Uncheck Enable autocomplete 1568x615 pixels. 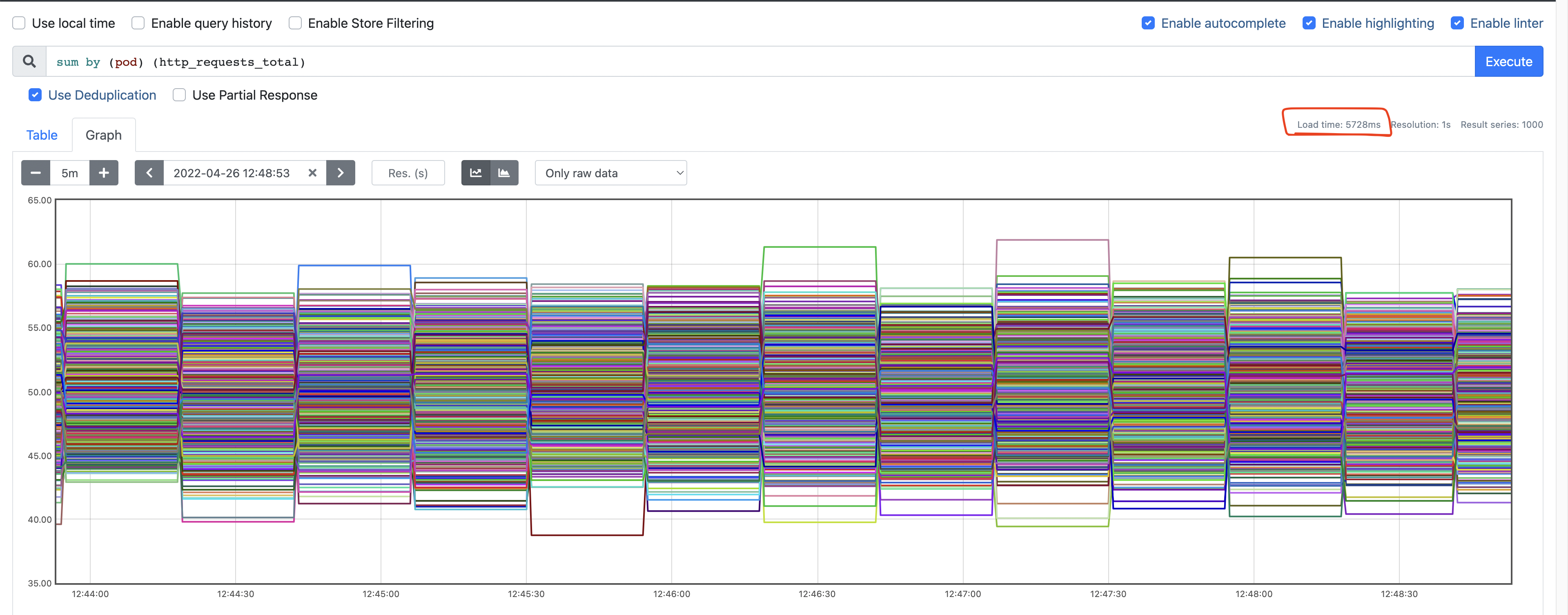pyautogui.click(x=1148, y=22)
